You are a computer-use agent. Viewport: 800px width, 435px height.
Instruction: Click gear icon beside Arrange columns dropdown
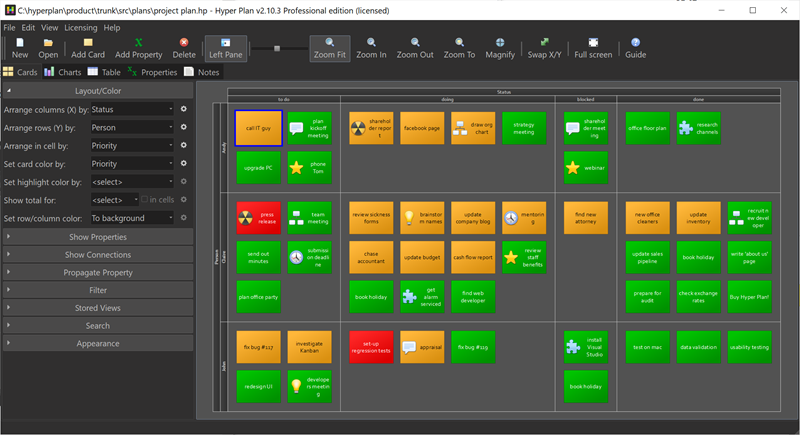[183, 109]
